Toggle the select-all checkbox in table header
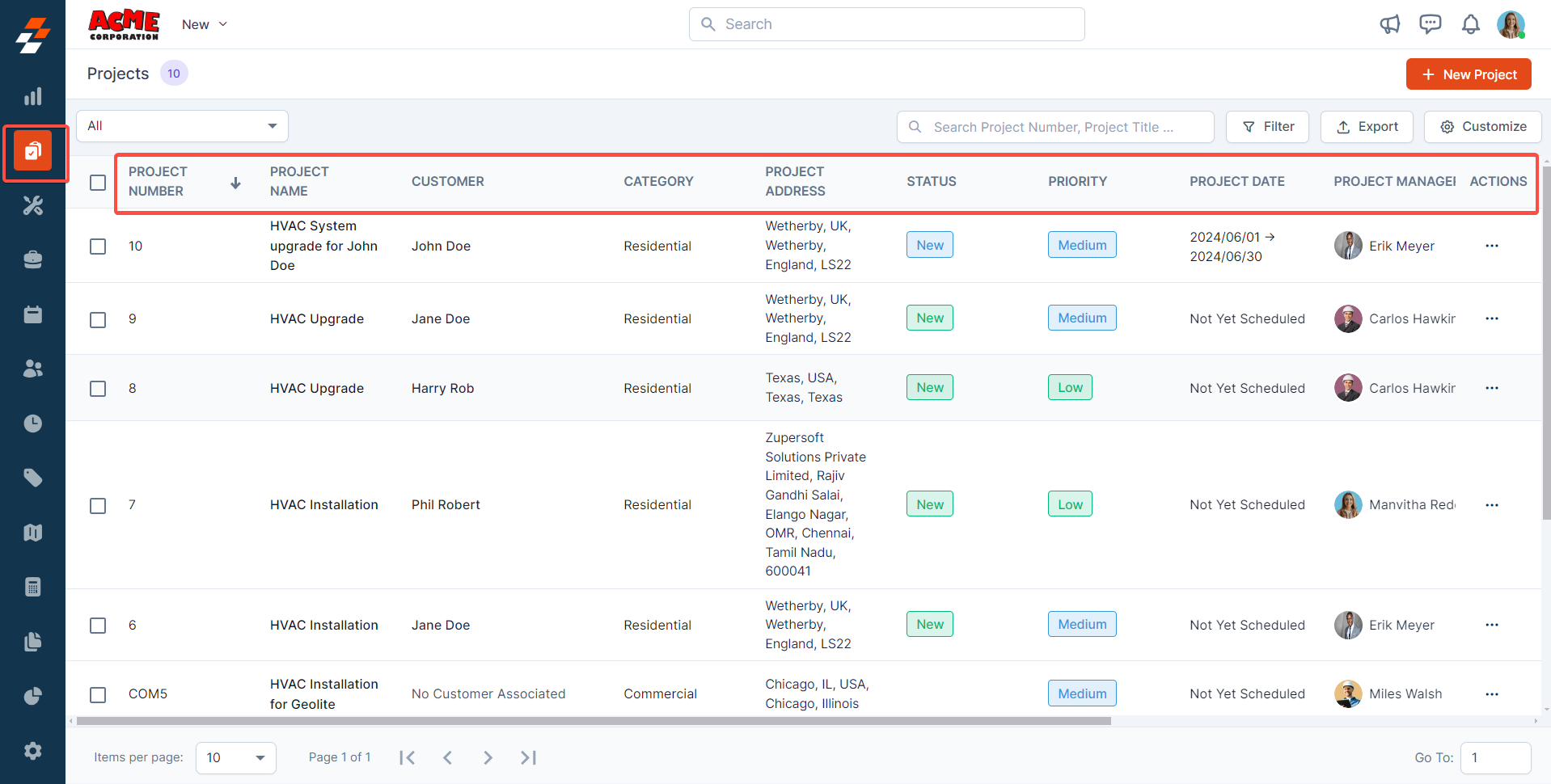Viewport: 1551px width, 784px height. 98,183
